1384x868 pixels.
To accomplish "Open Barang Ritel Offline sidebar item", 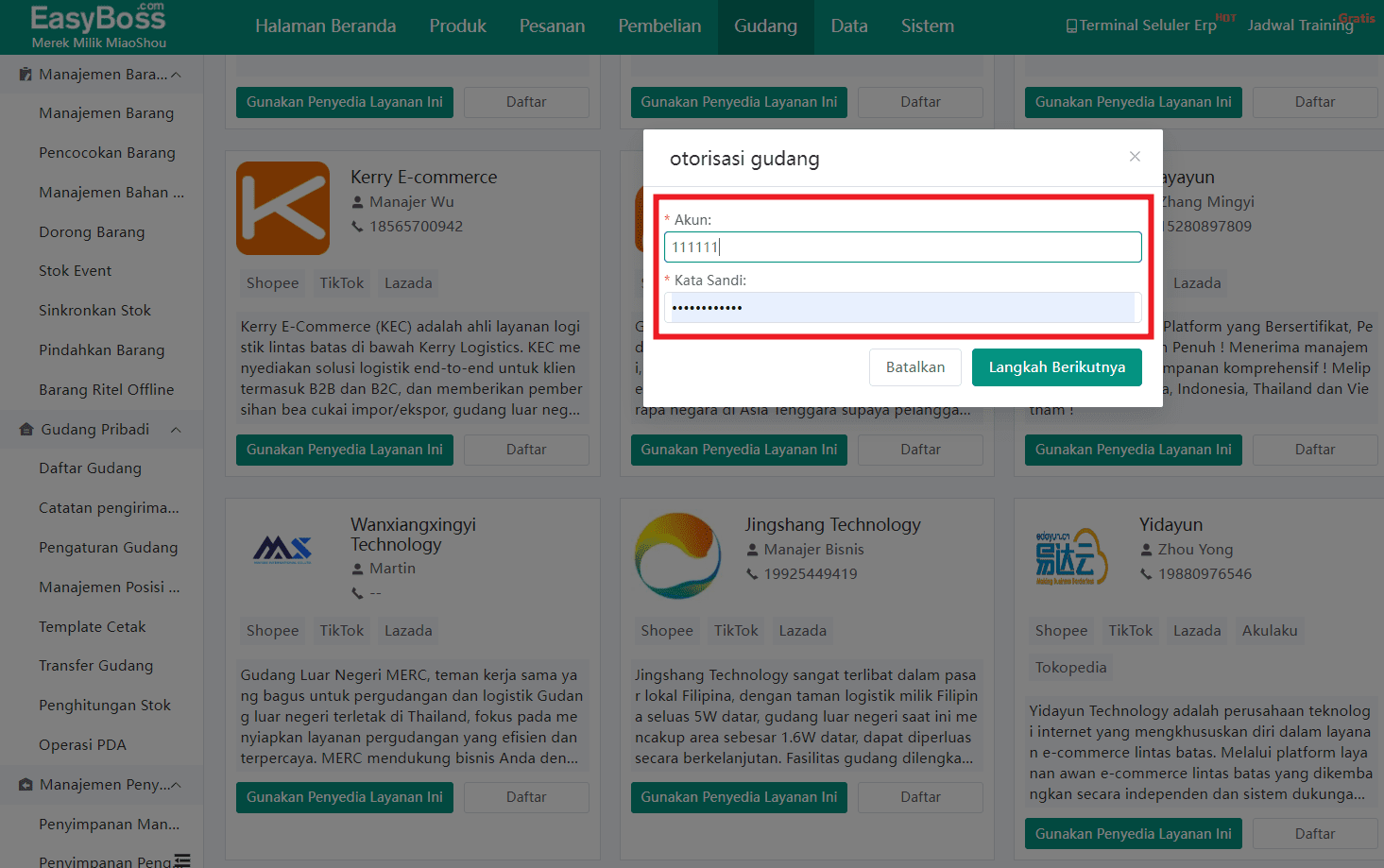I will coord(106,390).
